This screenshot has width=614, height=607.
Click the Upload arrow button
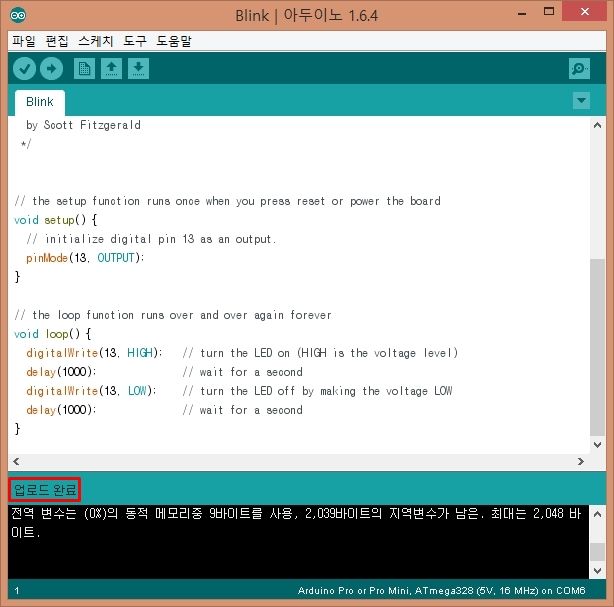(51, 69)
